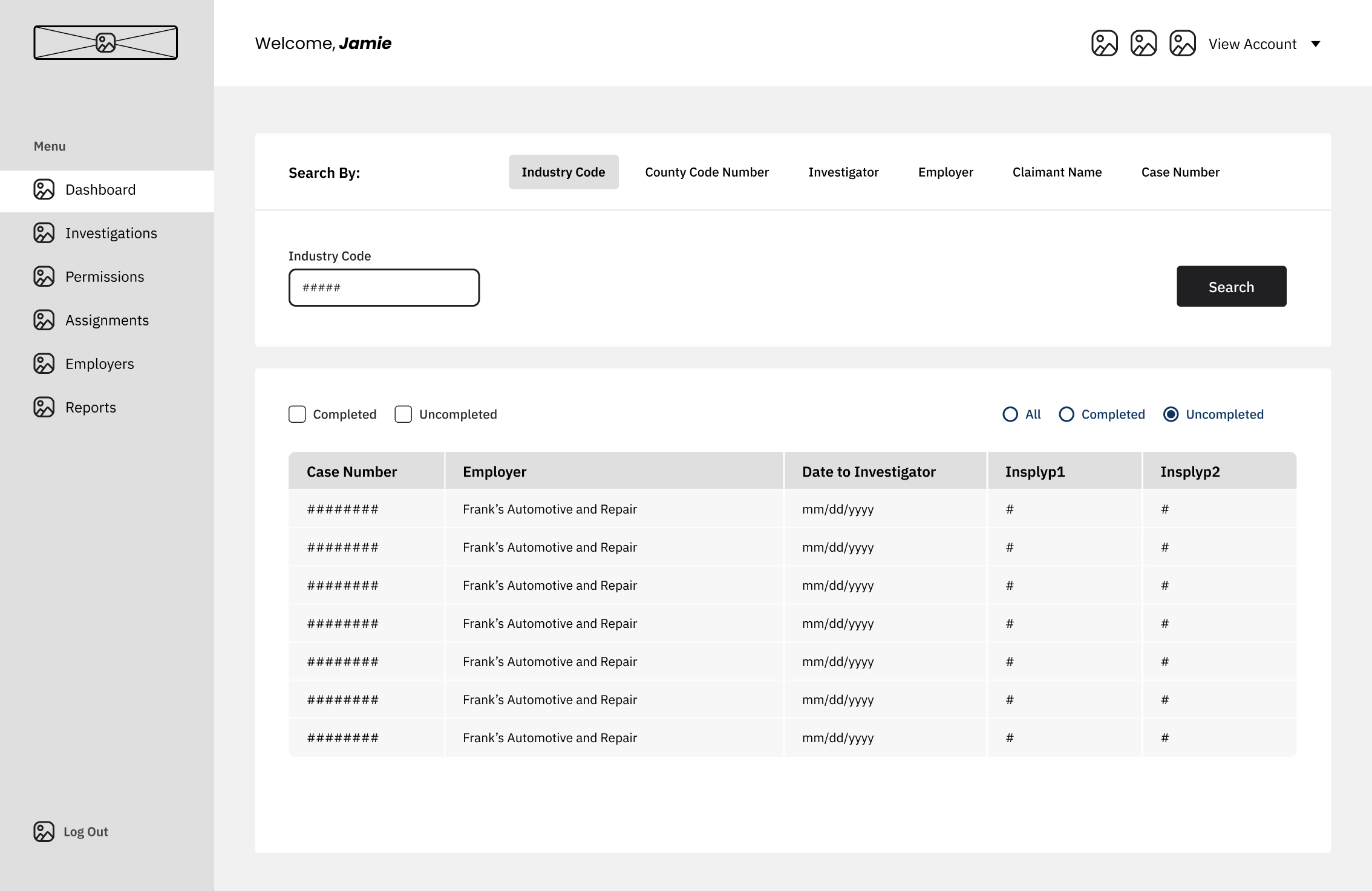This screenshot has width=1372, height=891.
Task: Click the Investigations menu icon
Action: click(44, 233)
